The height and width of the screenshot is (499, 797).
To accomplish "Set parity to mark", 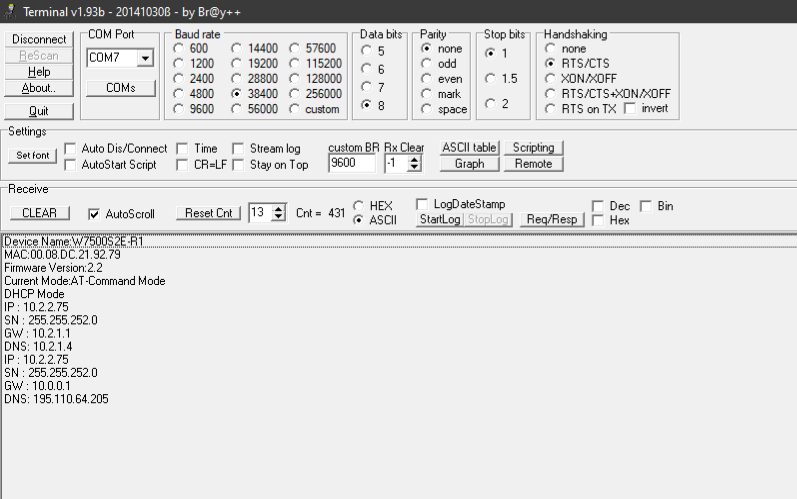I will click(x=426, y=93).
